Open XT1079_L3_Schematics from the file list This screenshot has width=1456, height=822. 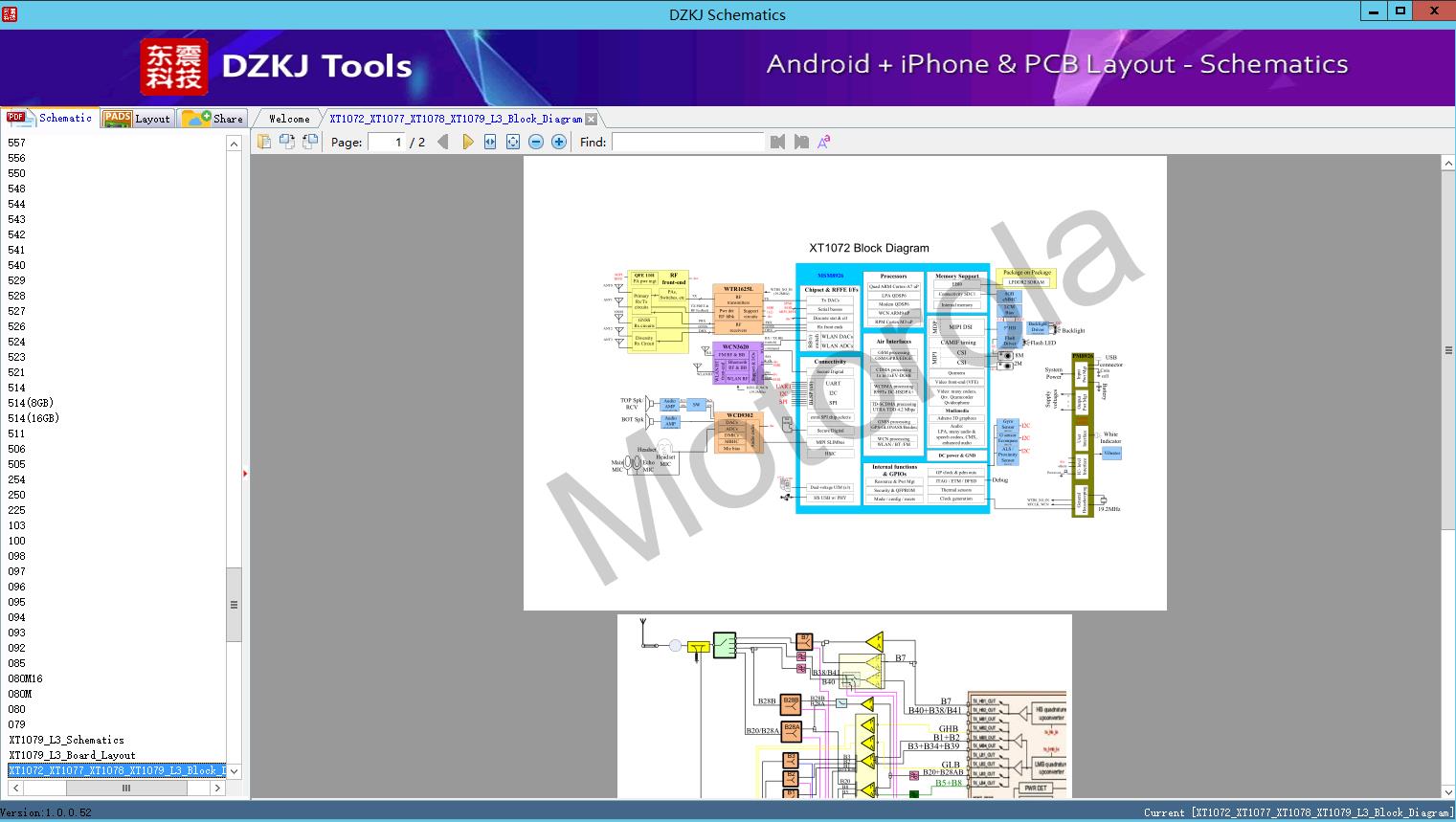tap(67, 740)
